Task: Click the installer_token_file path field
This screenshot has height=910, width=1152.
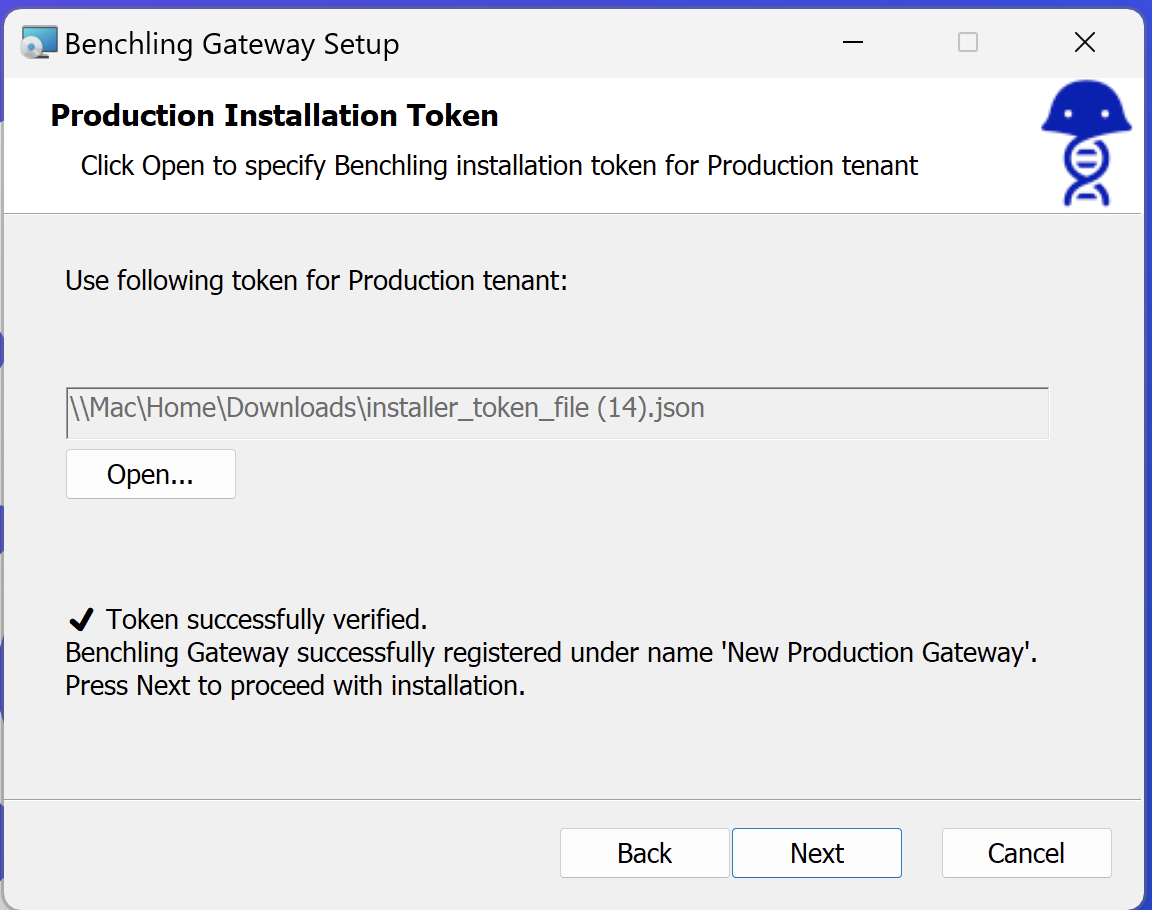Action: 556,410
